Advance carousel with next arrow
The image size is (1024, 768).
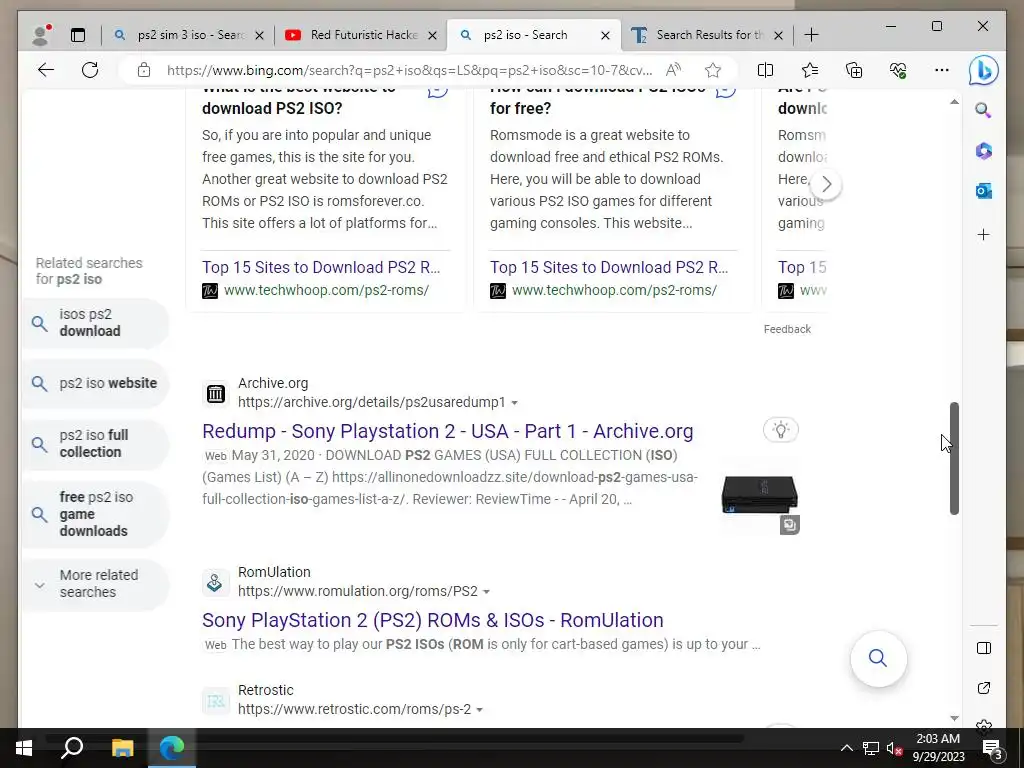pyautogui.click(x=826, y=185)
